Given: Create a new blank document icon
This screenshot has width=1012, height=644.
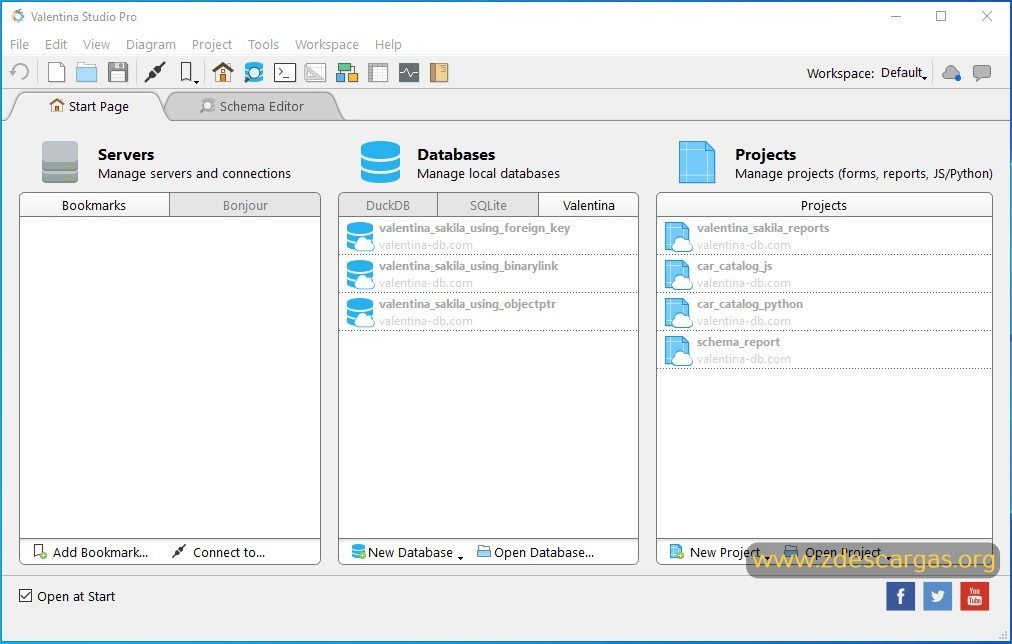Looking at the screenshot, I should point(57,72).
